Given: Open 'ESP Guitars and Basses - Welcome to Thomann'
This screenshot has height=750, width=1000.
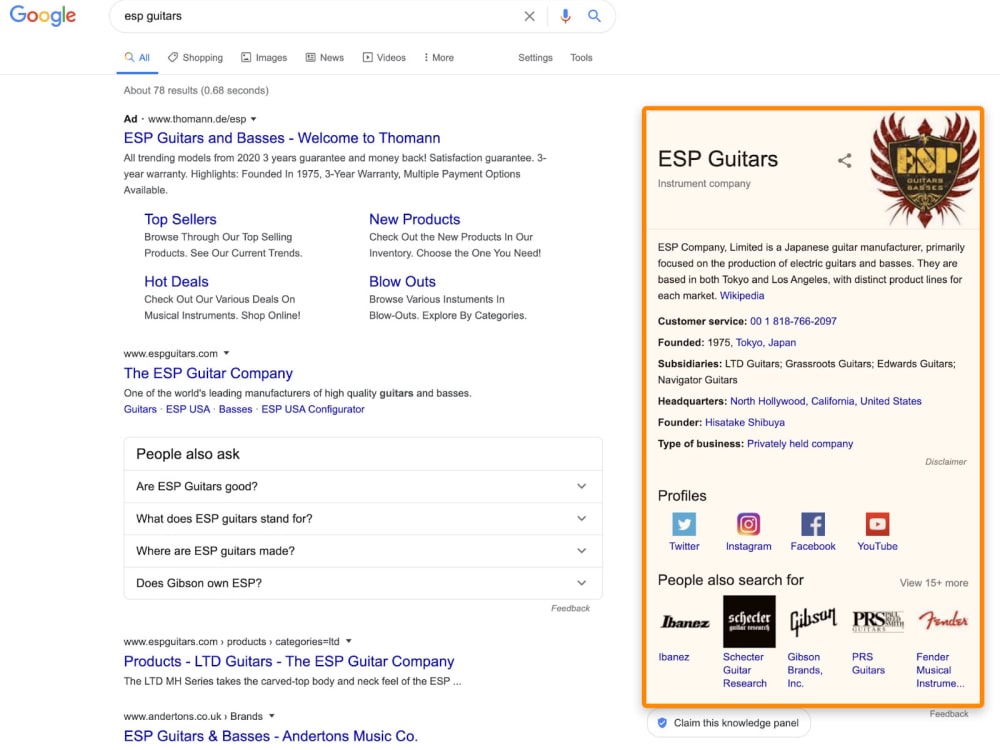Looking at the screenshot, I should click(282, 138).
